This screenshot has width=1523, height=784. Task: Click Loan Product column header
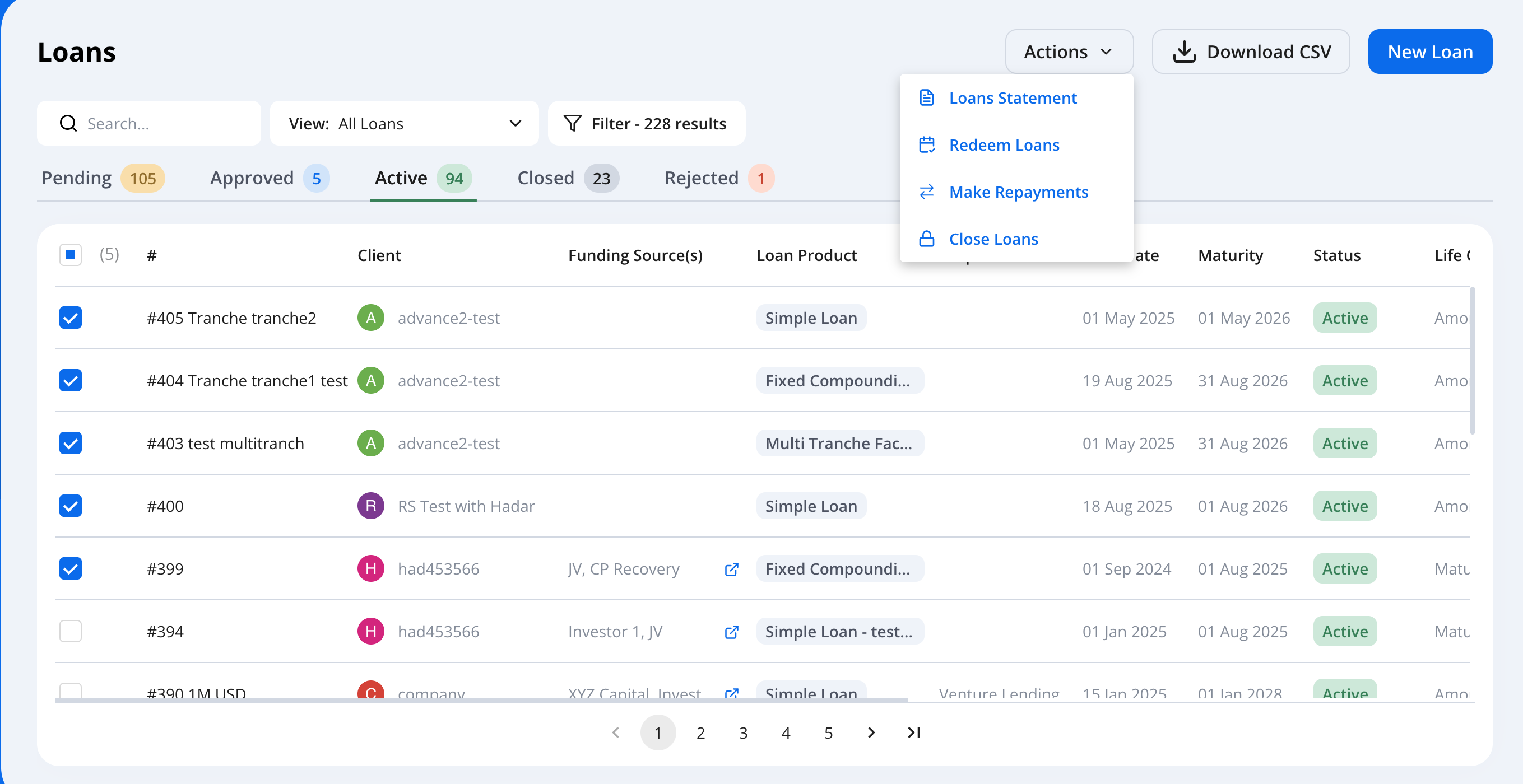coord(806,255)
